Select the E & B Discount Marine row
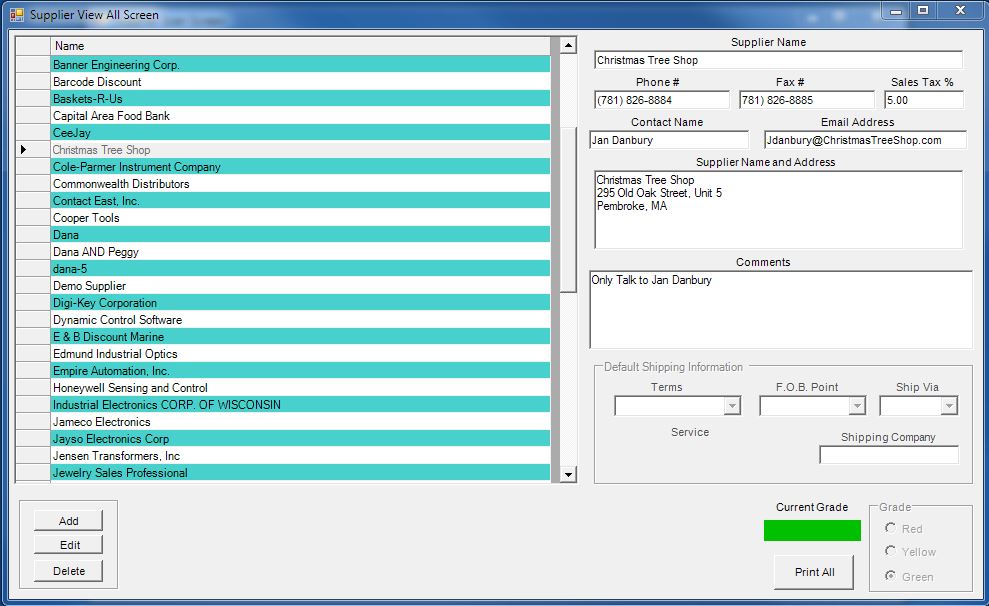 click(x=300, y=337)
